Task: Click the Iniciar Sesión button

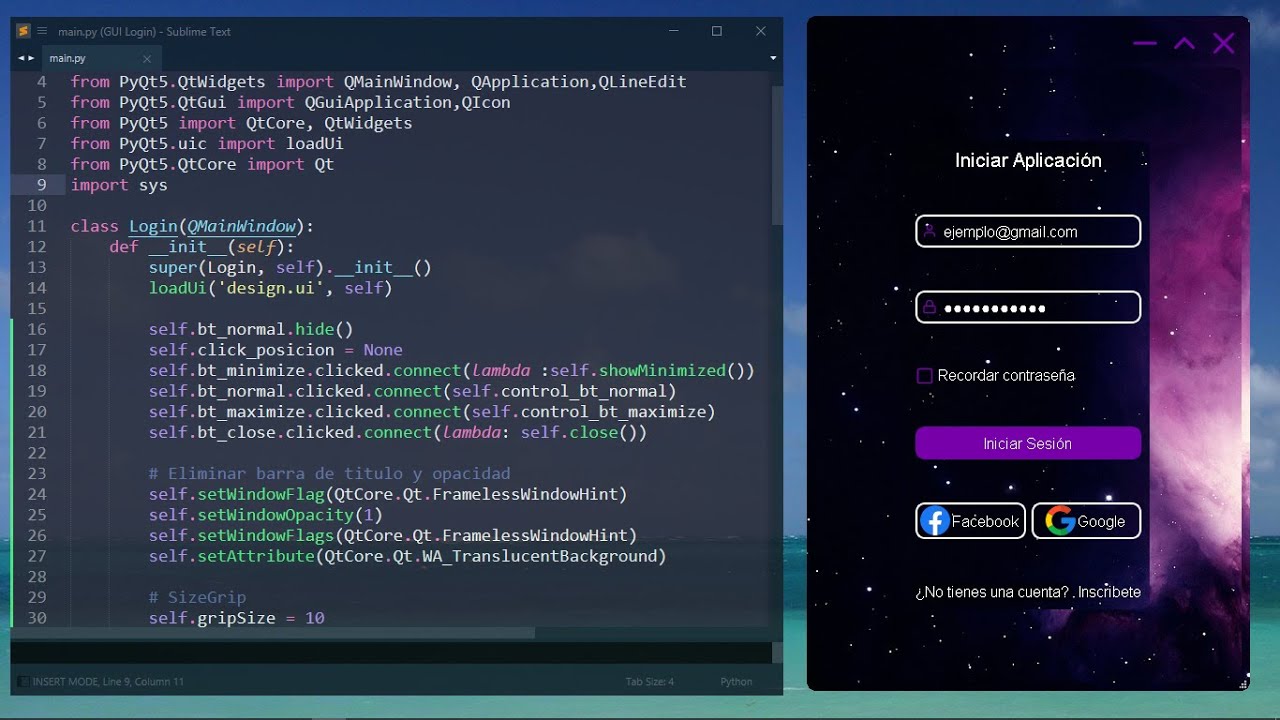Action: tap(1028, 443)
